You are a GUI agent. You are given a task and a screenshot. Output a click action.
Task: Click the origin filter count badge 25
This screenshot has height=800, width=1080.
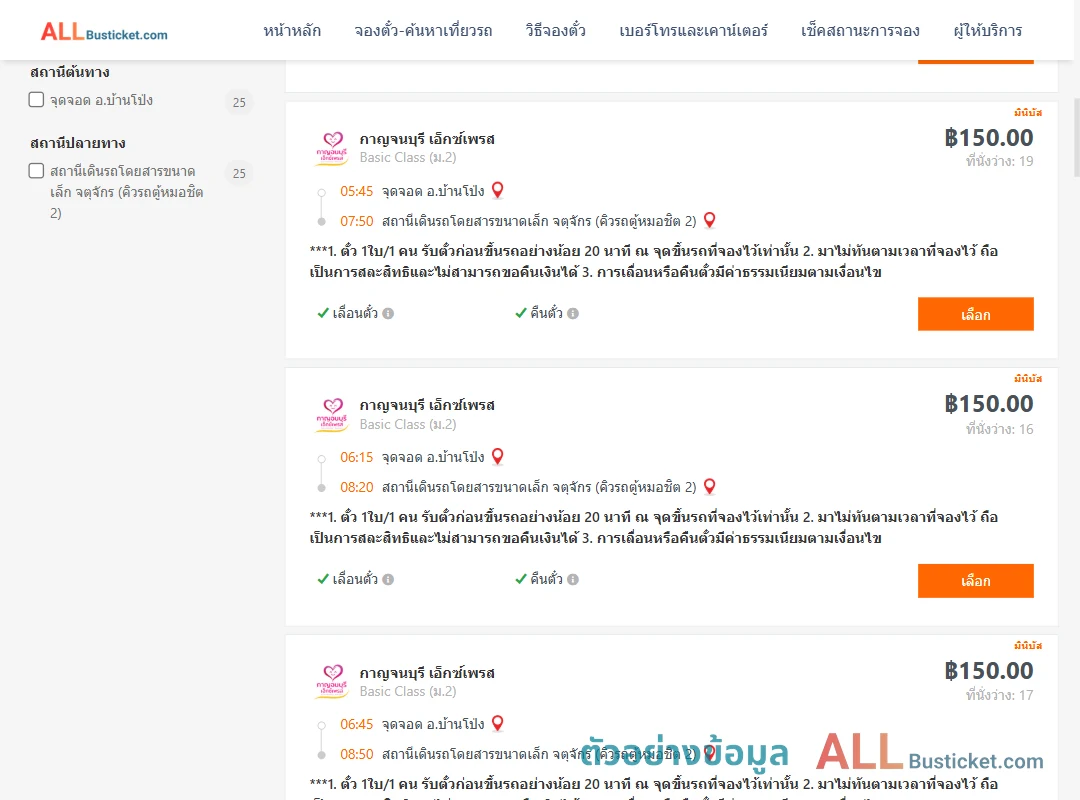point(239,102)
